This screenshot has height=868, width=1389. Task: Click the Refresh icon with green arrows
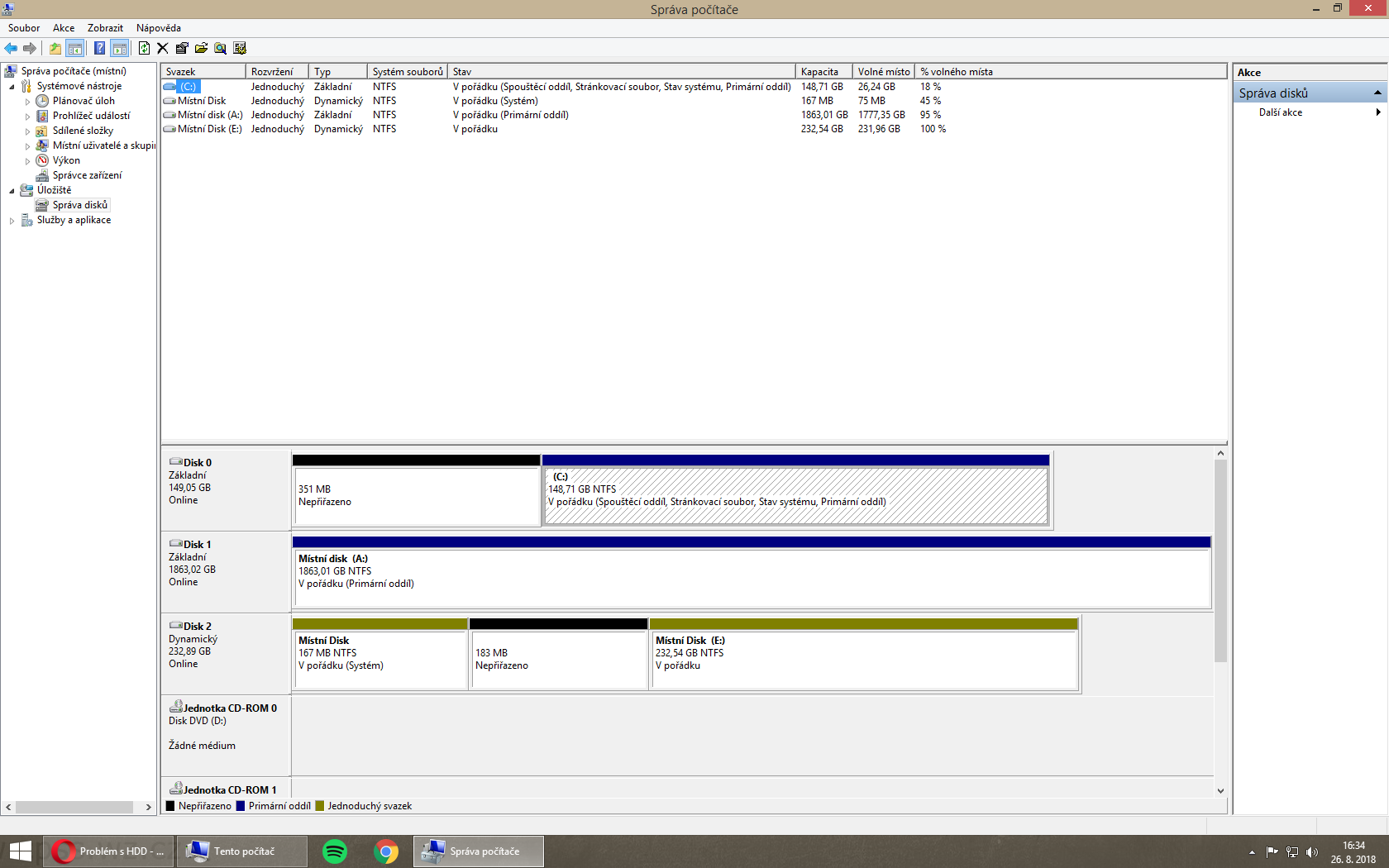click(x=144, y=48)
